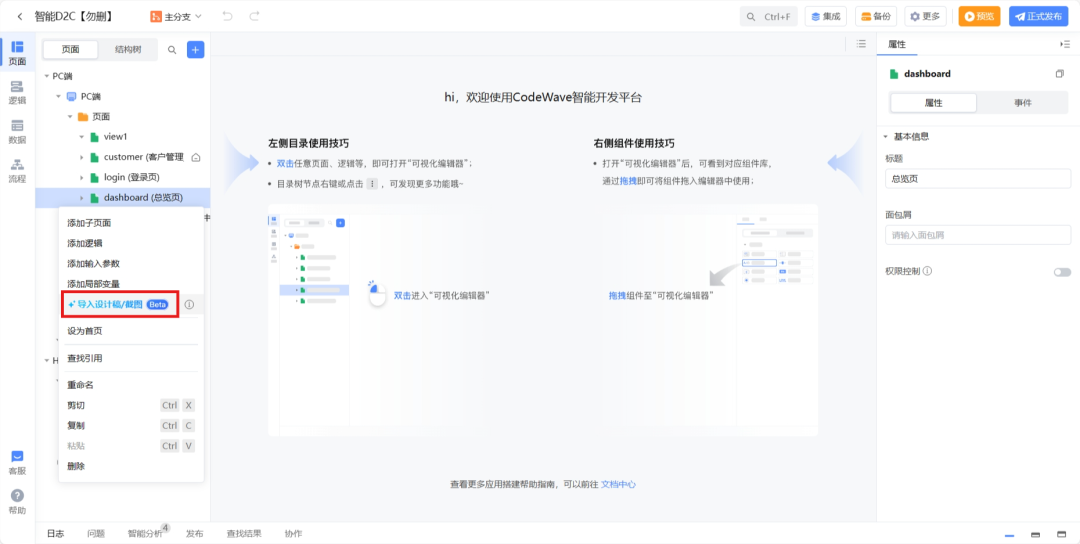This screenshot has width=1080, height=544.
Task: Click the 标题 input containing 总览页
Action: click(977, 178)
